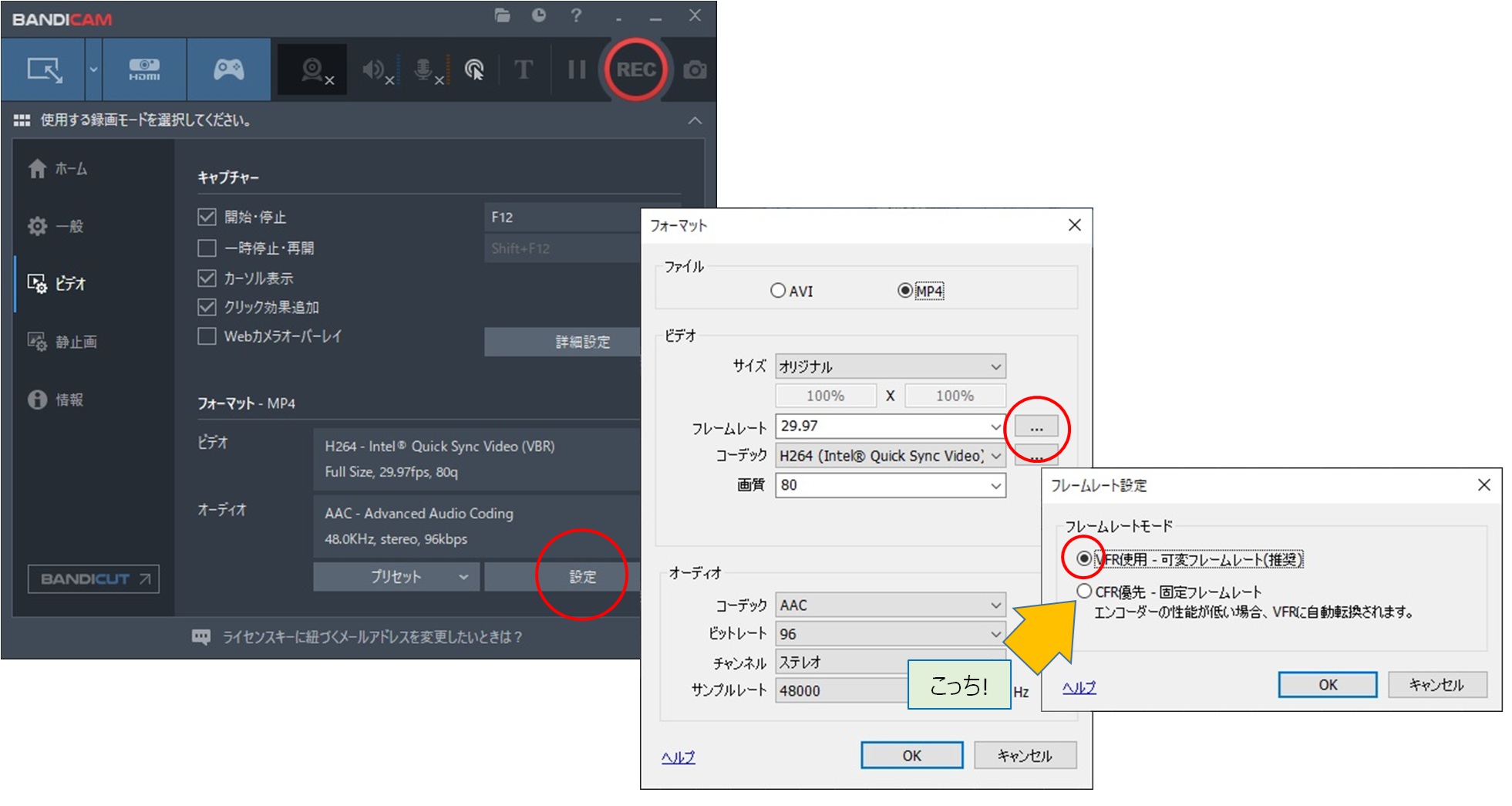Switch to the ホーム sidebar tab
Viewport: 1512px width, 806px height.
70,169
